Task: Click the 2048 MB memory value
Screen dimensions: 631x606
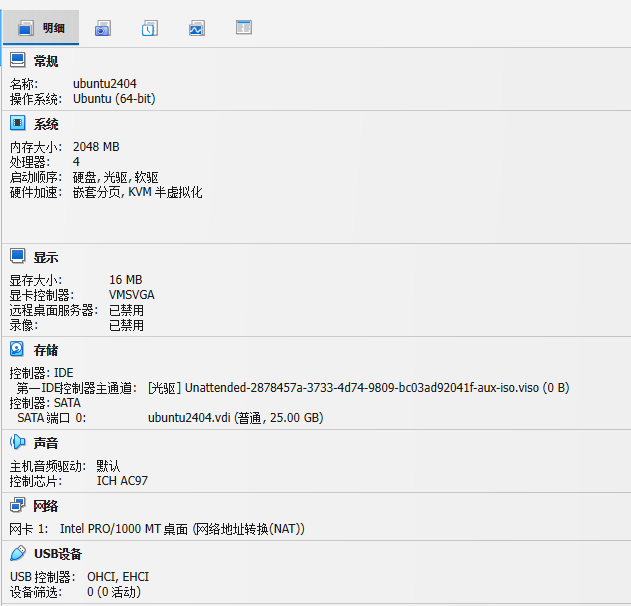Action: (x=96, y=146)
